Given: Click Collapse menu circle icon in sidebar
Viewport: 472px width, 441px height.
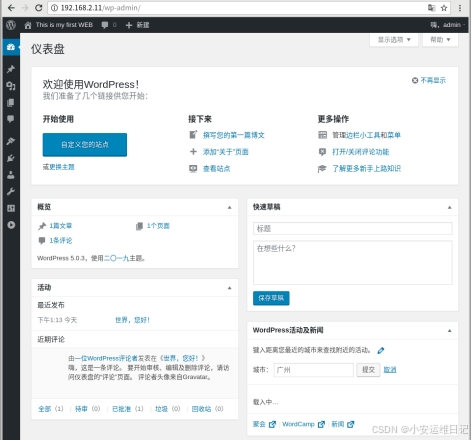Looking at the screenshot, I should pyautogui.click(x=11, y=225).
